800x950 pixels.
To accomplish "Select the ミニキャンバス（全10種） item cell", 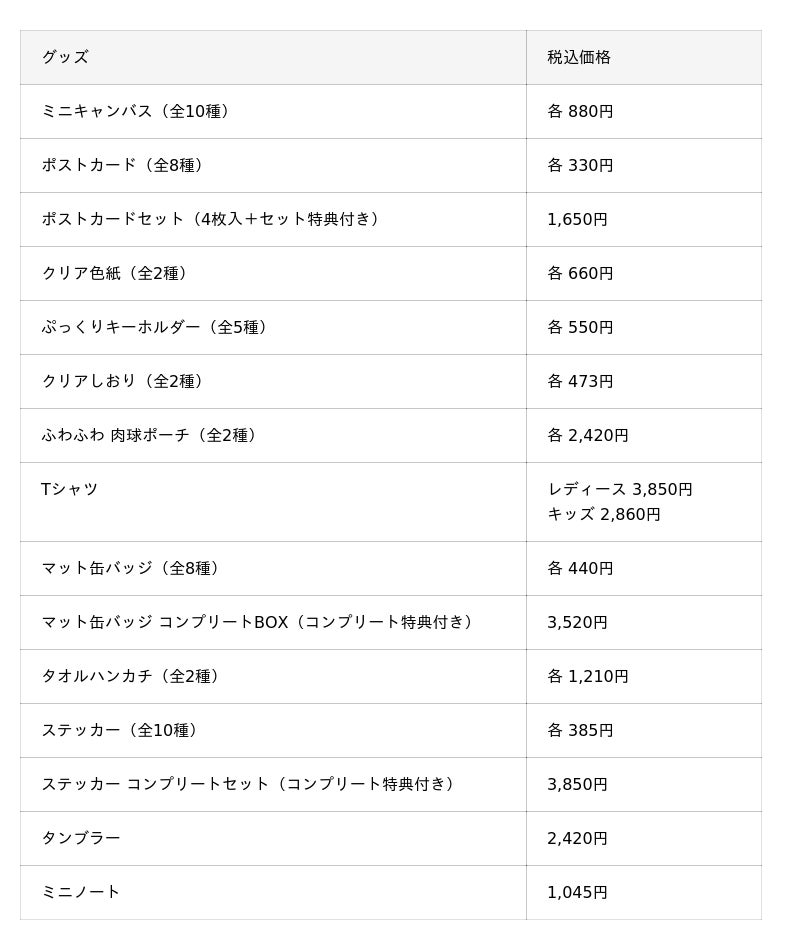I will (273, 111).
